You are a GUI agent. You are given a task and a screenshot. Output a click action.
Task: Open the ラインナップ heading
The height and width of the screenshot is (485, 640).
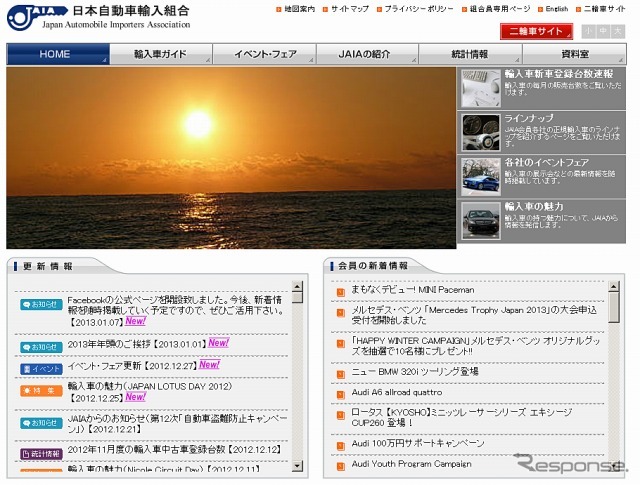(x=529, y=118)
